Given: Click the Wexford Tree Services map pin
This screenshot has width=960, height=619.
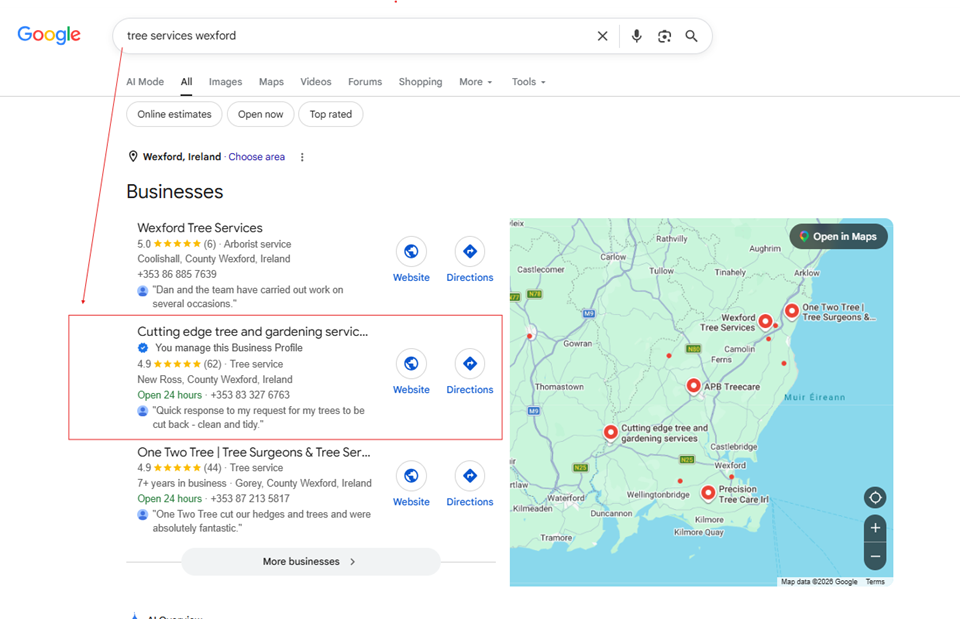Looking at the screenshot, I should [765, 321].
